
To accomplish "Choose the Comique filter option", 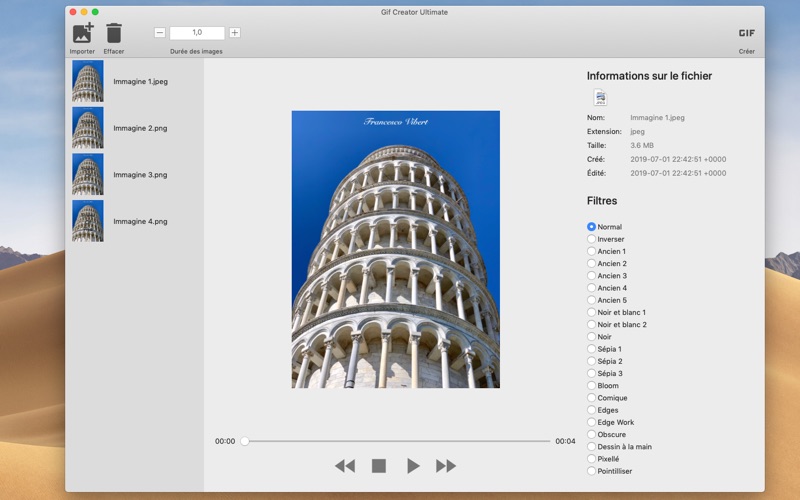I will tap(592, 398).
